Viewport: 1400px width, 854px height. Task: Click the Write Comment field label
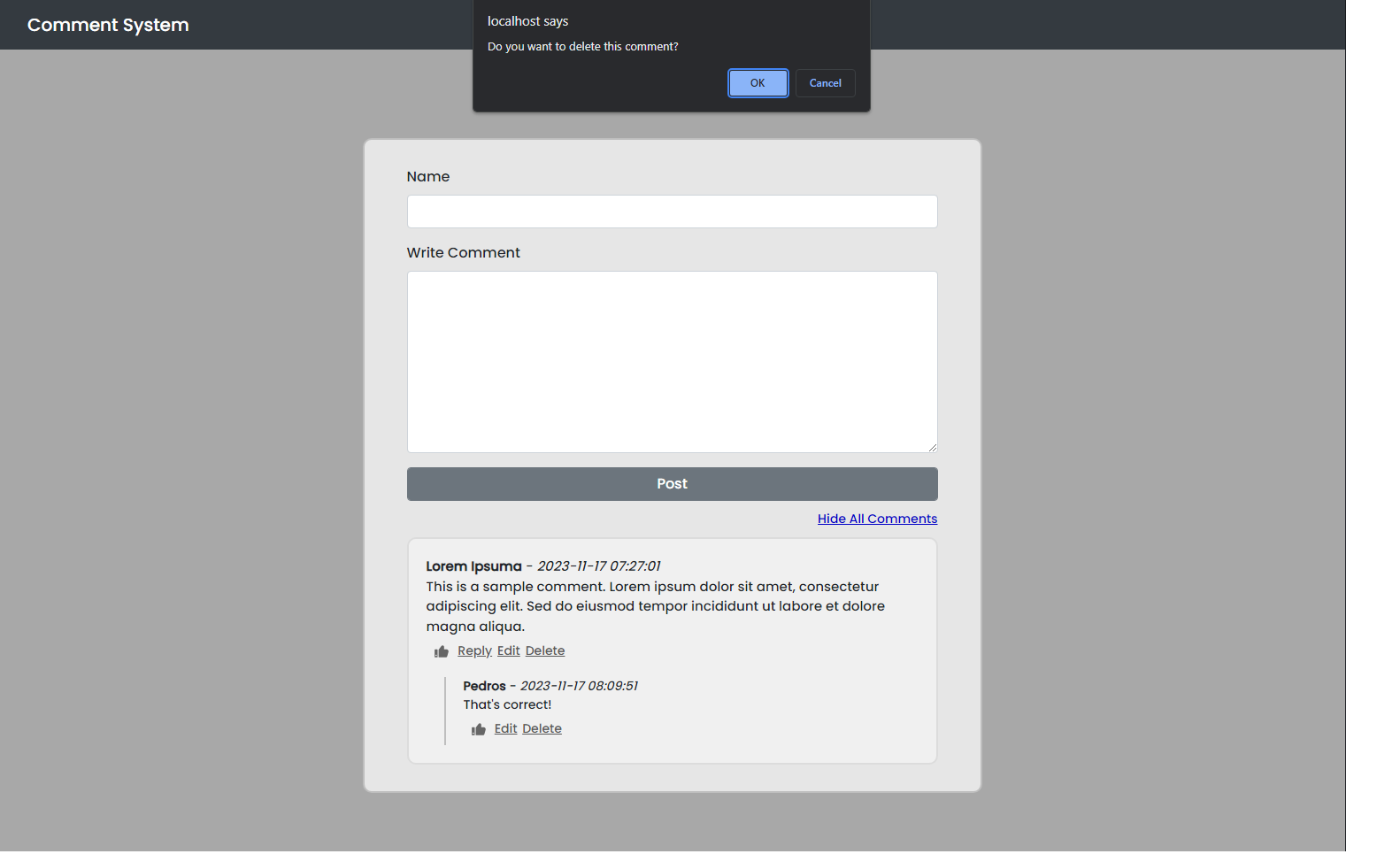pyautogui.click(x=463, y=253)
